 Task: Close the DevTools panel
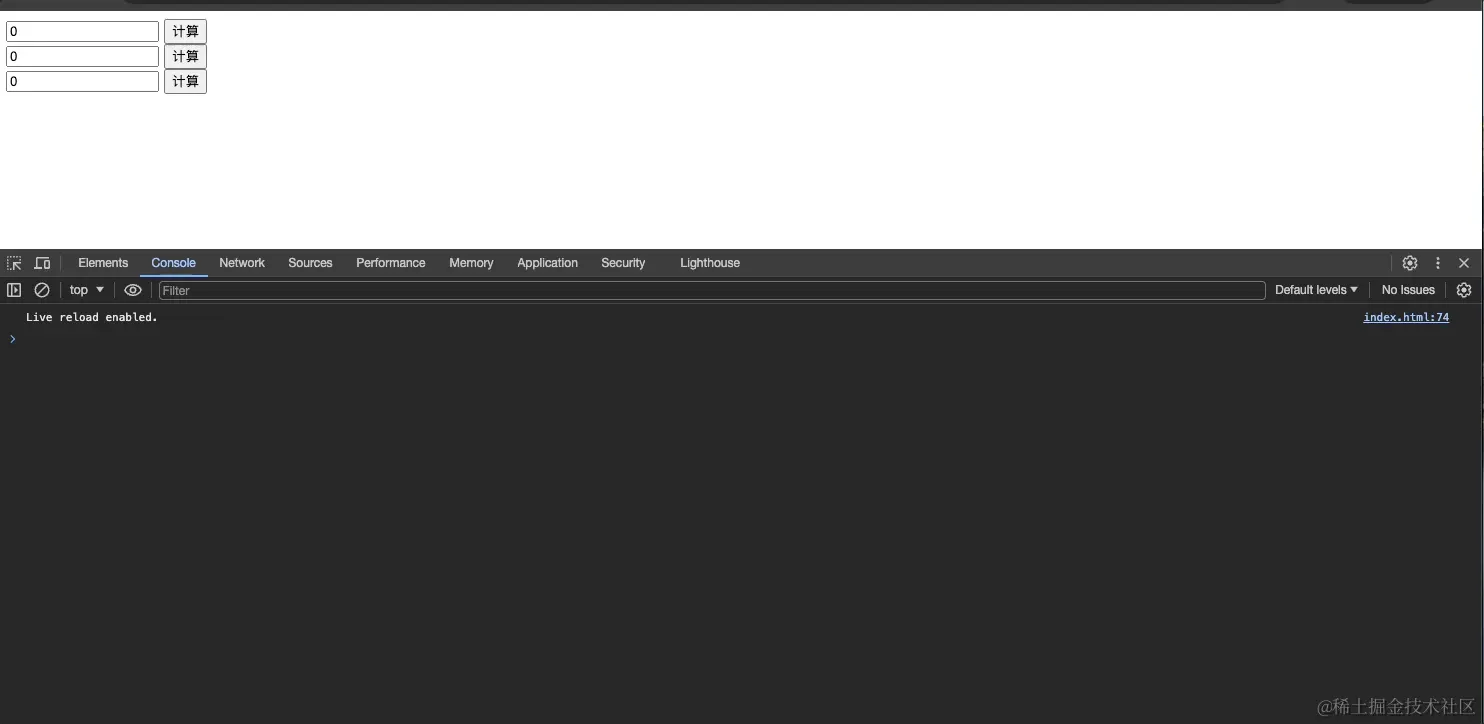1464,263
